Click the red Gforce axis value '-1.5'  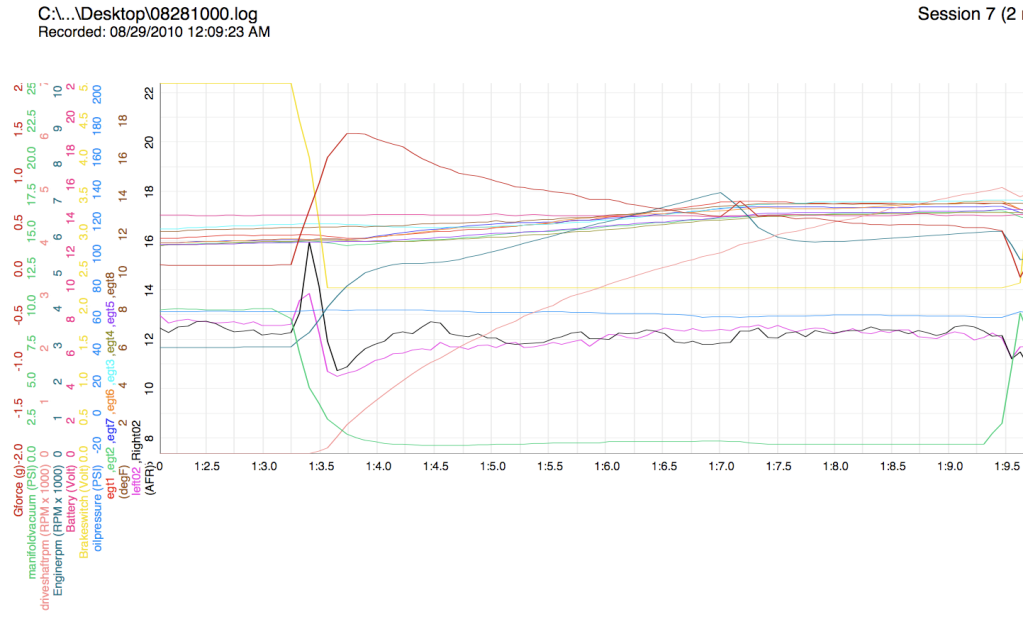click(x=18, y=408)
